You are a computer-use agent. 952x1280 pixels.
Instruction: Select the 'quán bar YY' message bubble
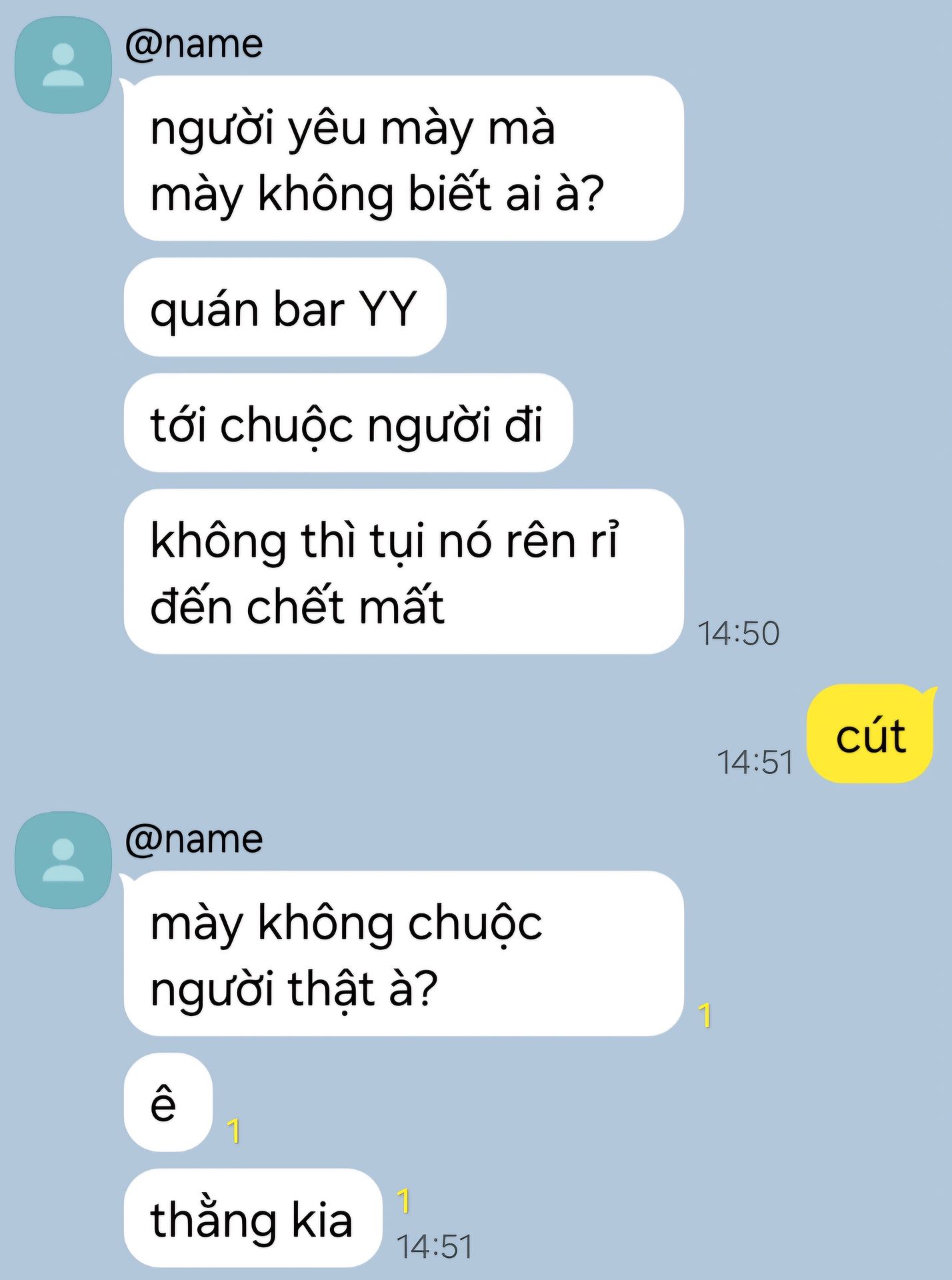(x=285, y=307)
